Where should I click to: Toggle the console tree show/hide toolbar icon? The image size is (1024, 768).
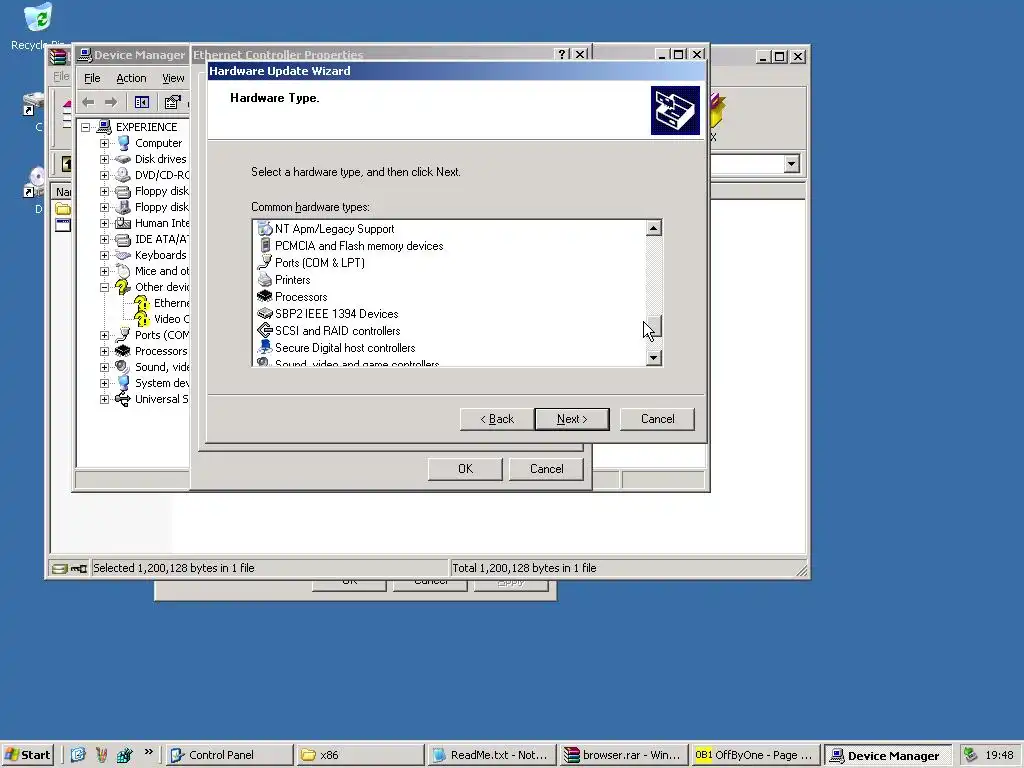(142, 102)
